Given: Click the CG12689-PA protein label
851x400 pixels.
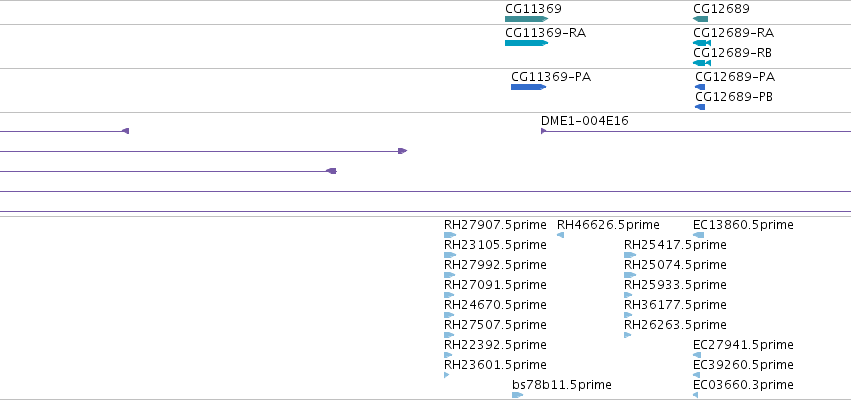Looking at the screenshot, I should (x=735, y=77).
